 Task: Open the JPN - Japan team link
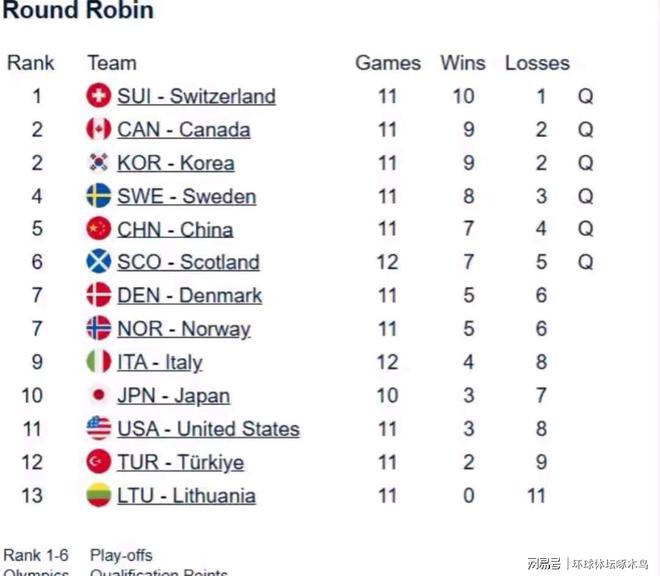point(174,396)
